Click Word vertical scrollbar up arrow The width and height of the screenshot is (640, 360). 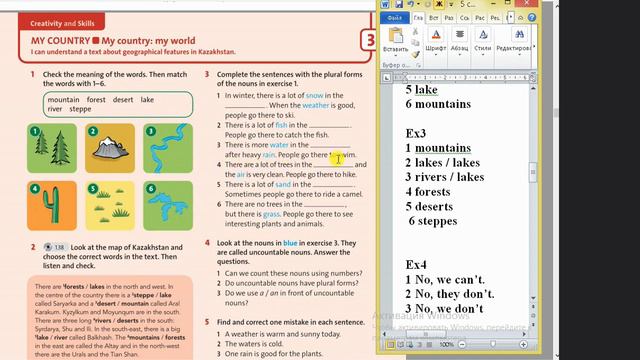pyautogui.click(x=533, y=89)
